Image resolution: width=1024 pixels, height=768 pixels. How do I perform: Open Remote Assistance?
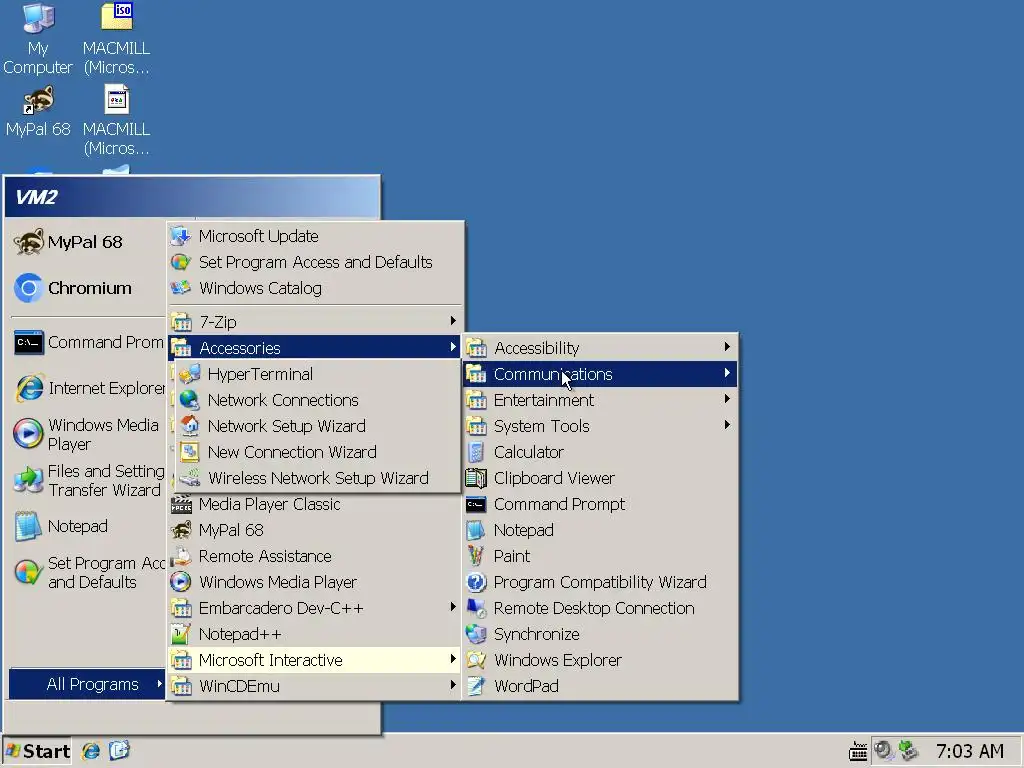[315, 556]
